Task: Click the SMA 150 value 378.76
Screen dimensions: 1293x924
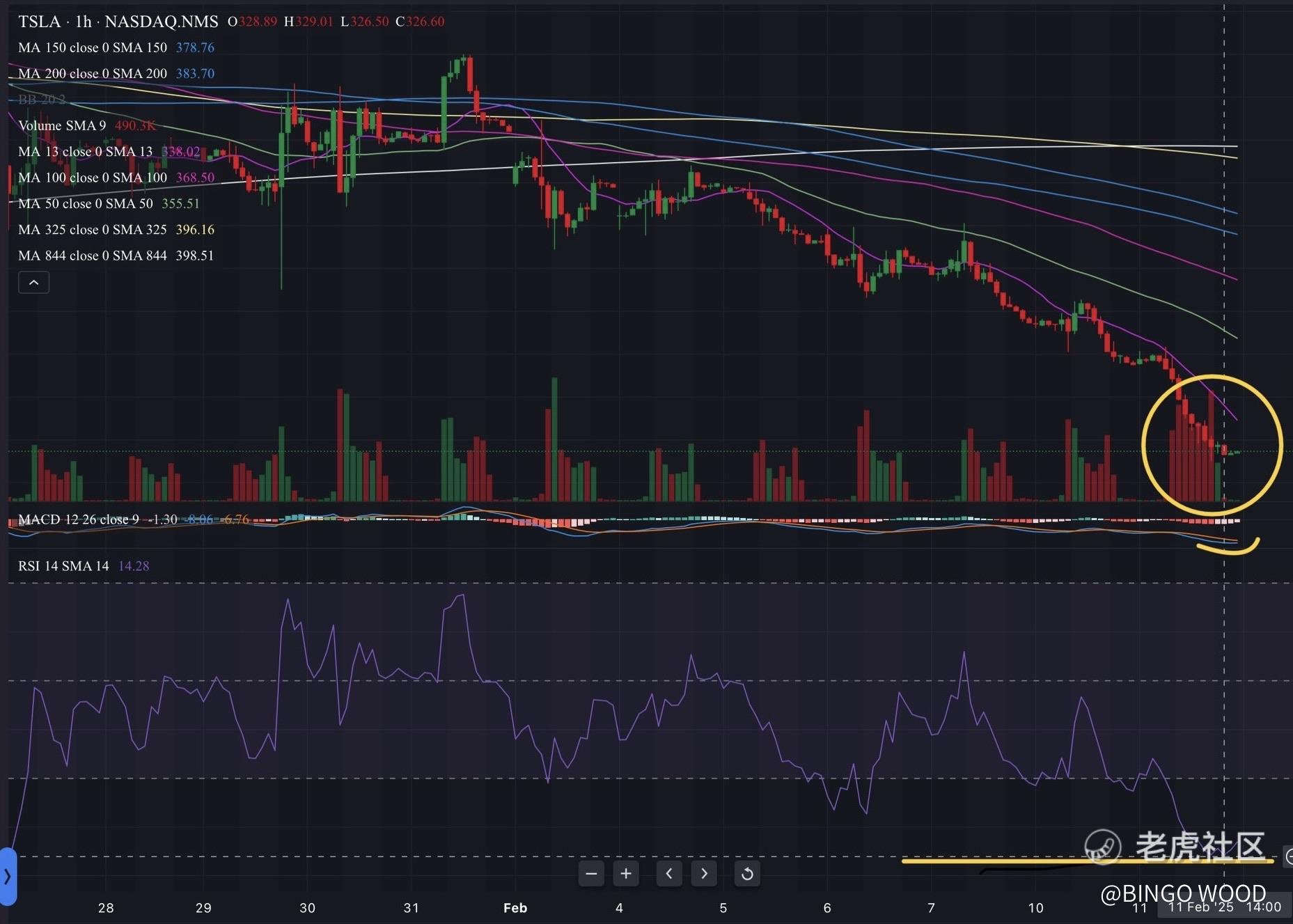Action: [x=195, y=47]
